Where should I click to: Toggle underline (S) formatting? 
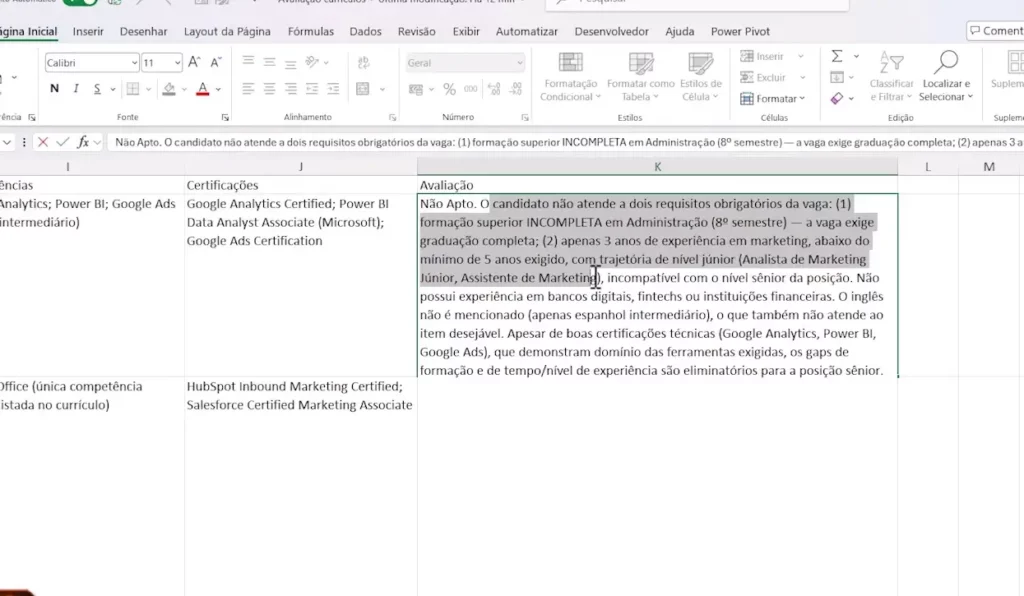(97, 89)
